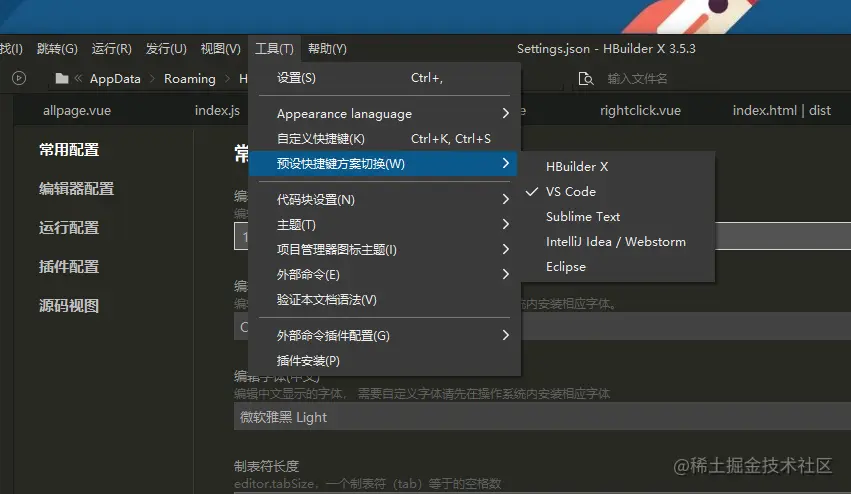Click AppData in breadcrumb path
The width and height of the screenshot is (851, 494).
115,79
